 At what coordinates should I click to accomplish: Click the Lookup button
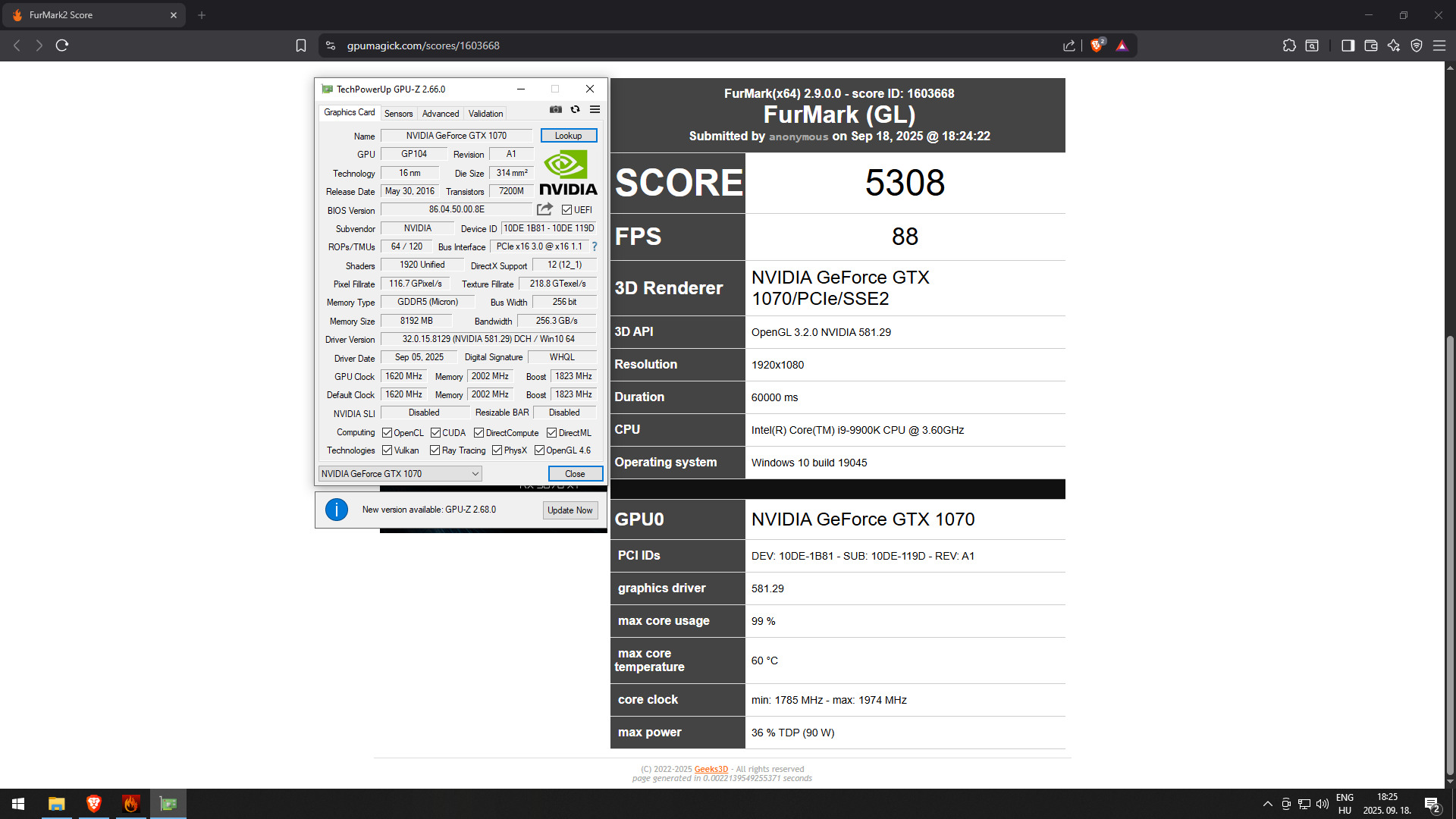pos(569,136)
